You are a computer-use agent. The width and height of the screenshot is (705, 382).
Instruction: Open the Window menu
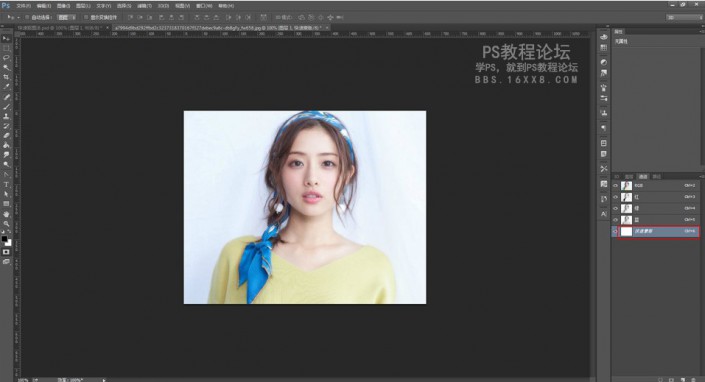point(204,6)
